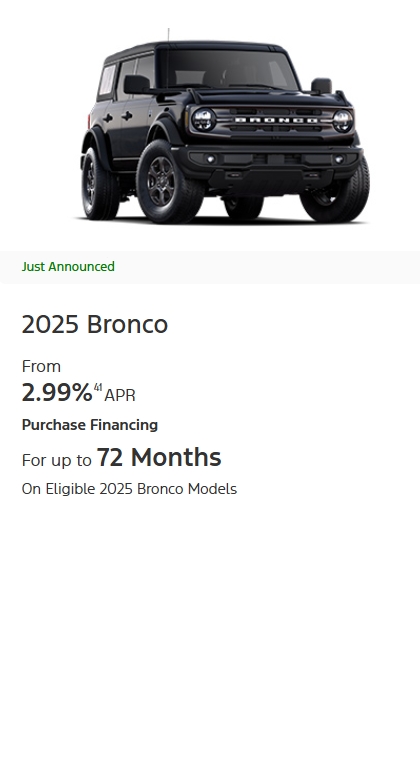The width and height of the screenshot is (420, 765).
Task: Click the For up to text
Action: coord(57,461)
